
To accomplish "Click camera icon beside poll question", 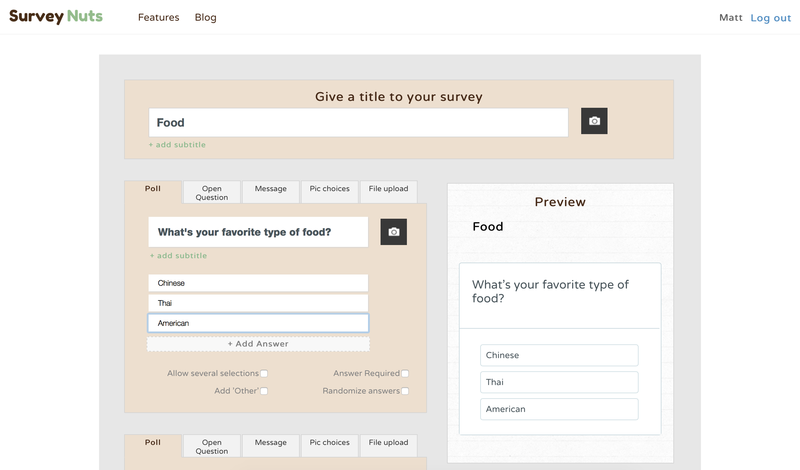I will [393, 232].
